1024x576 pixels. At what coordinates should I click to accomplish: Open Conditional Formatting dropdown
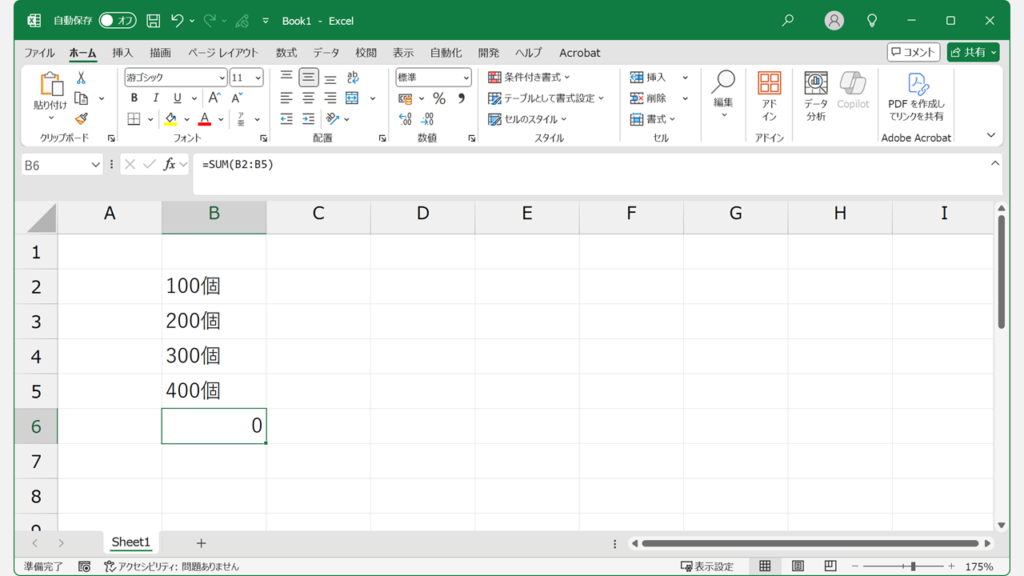point(529,77)
